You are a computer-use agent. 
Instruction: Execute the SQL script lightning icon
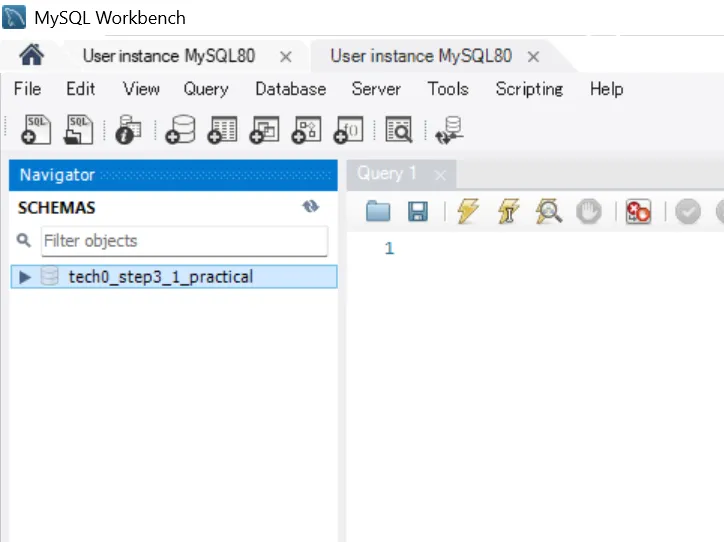(x=468, y=211)
